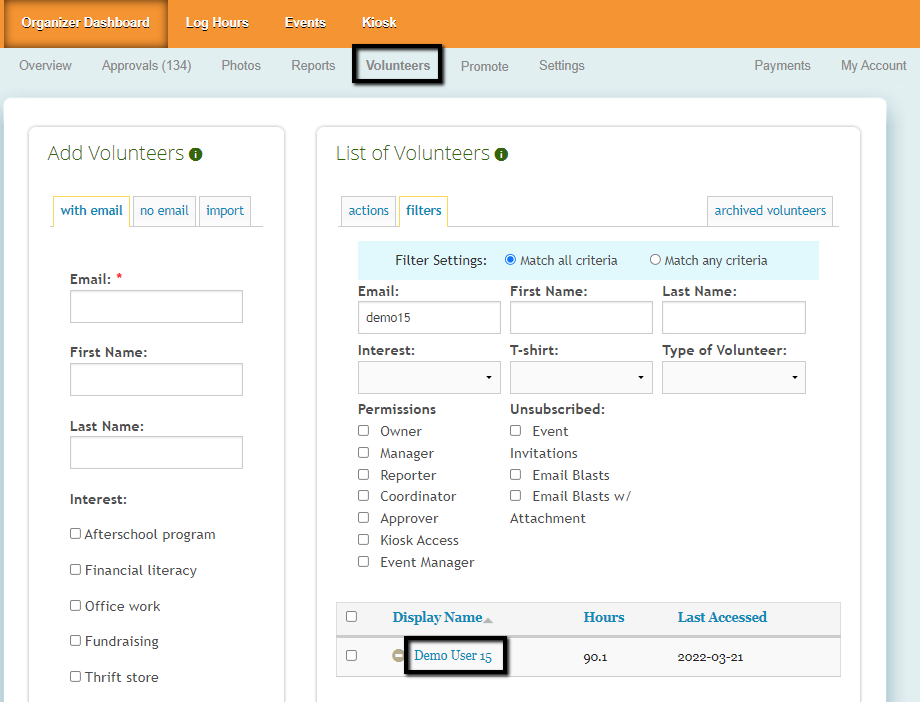Switch to the Log Hours tab
920x702 pixels.
tap(217, 22)
